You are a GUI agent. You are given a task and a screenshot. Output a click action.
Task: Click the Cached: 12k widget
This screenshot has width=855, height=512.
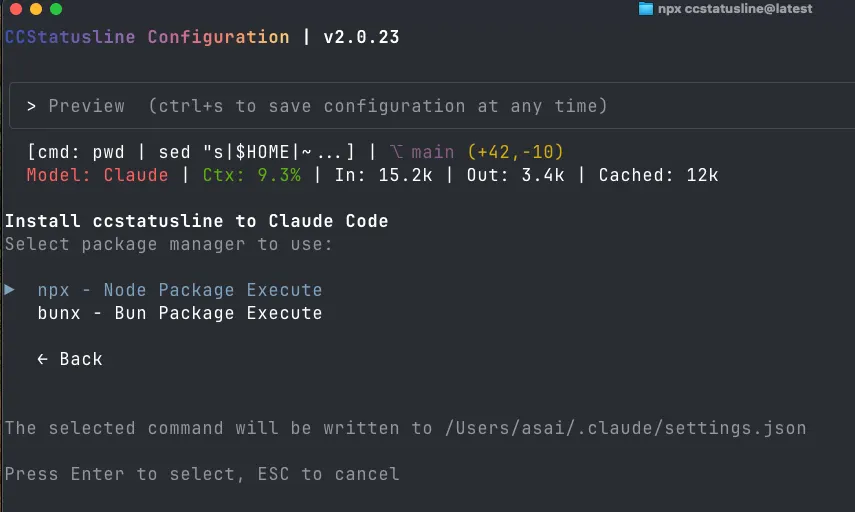click(x=659, y=175)
